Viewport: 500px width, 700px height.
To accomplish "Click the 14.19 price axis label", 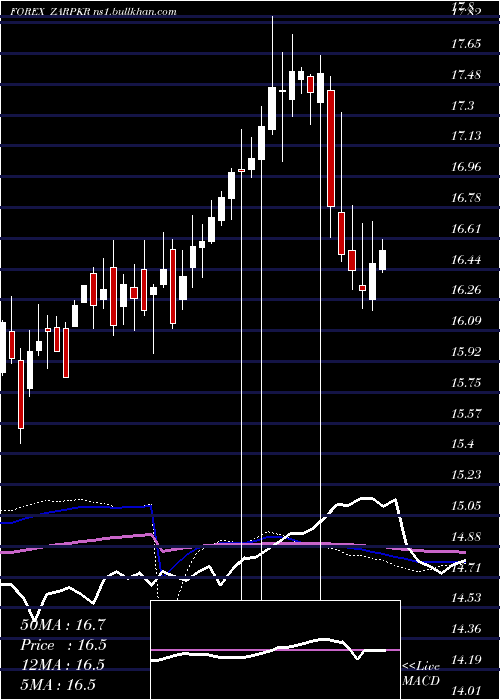I will (x=466, y=660).
